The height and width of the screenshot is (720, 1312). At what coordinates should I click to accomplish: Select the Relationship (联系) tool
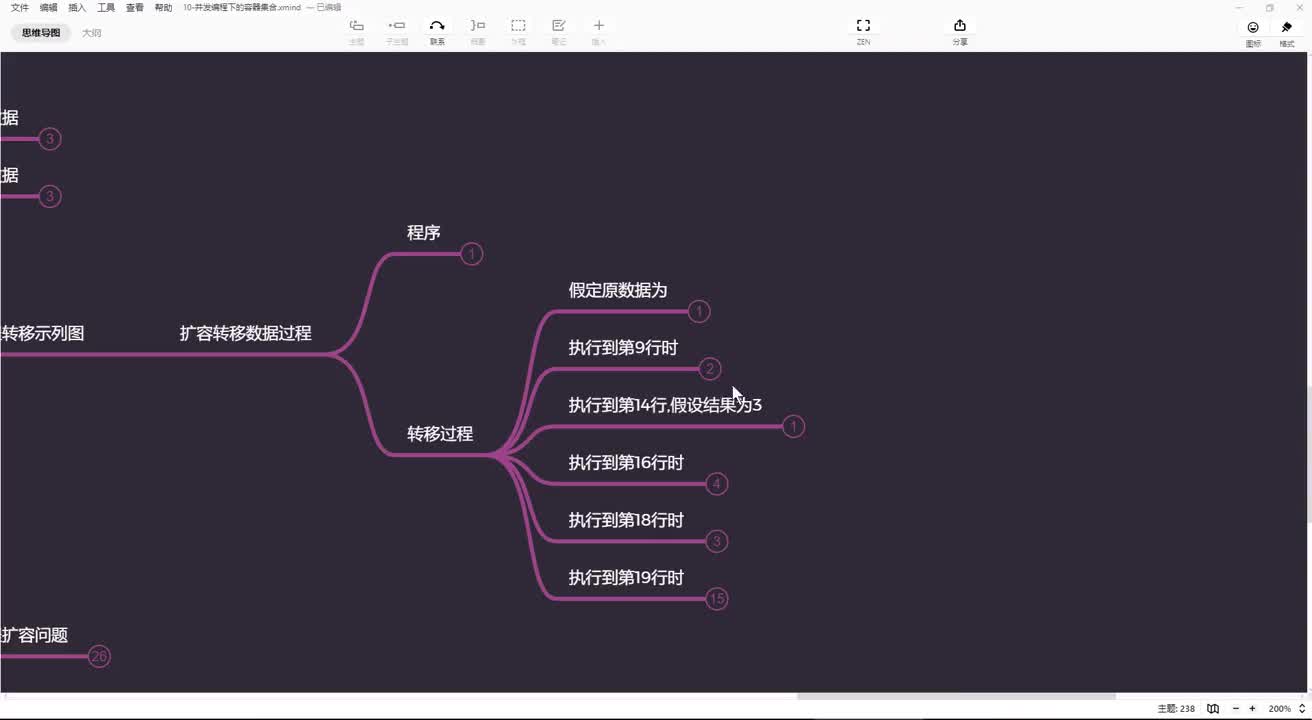pyautogui.click(x=437, y=26)
